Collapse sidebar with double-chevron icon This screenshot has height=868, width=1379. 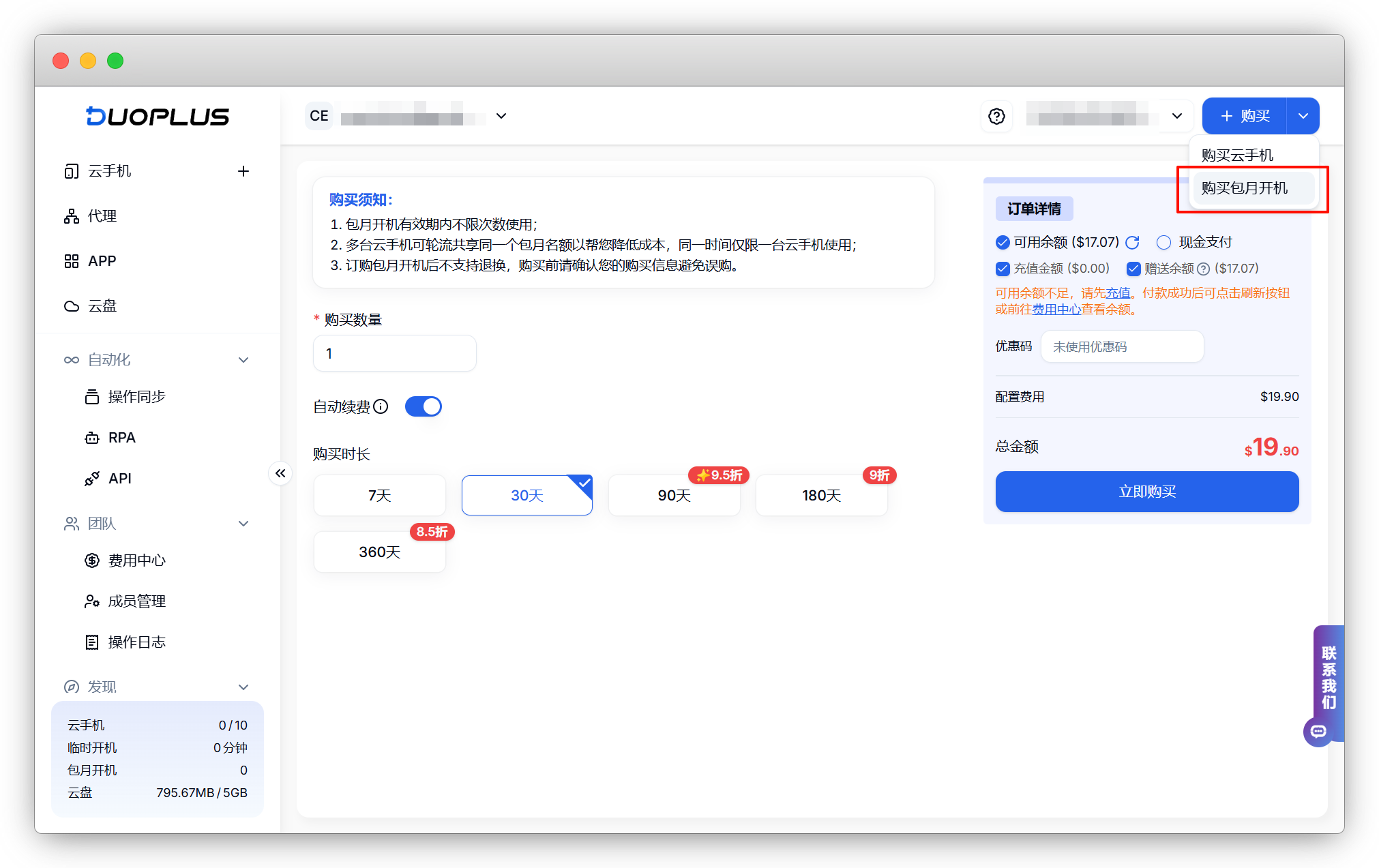[280, 473]
